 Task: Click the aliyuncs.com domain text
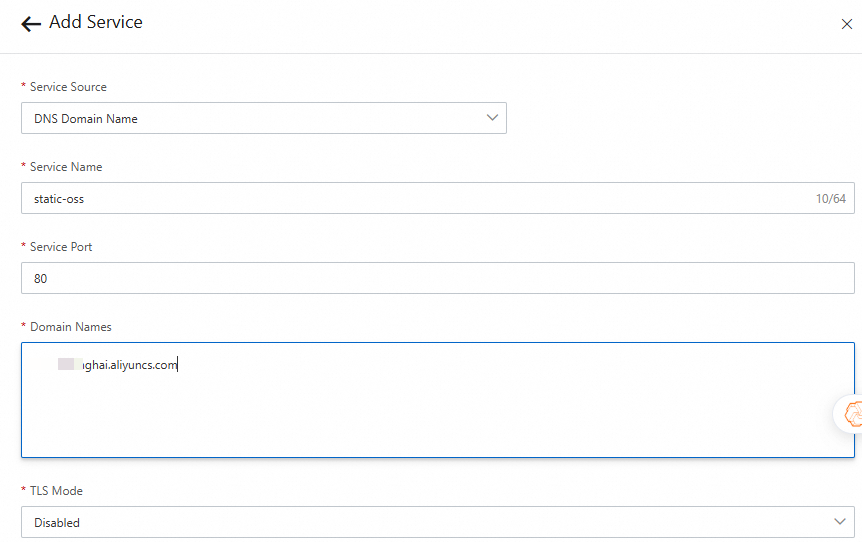click(130, 365)
